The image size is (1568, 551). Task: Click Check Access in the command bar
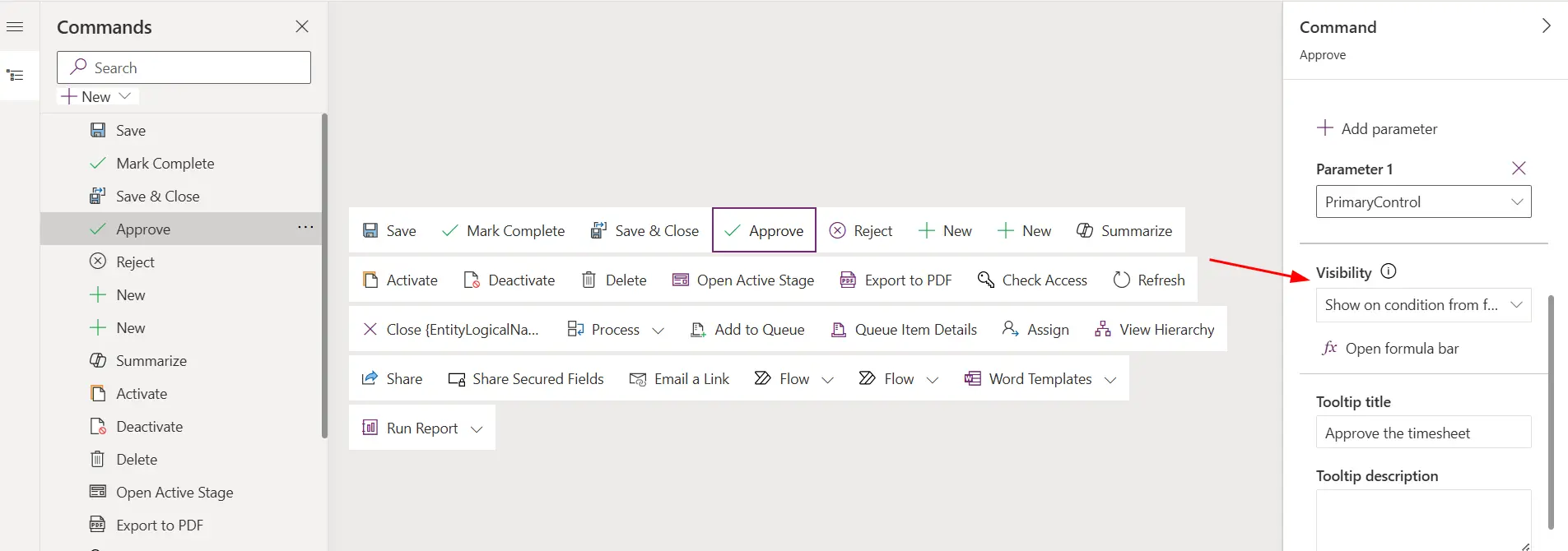click(1032, 280)
